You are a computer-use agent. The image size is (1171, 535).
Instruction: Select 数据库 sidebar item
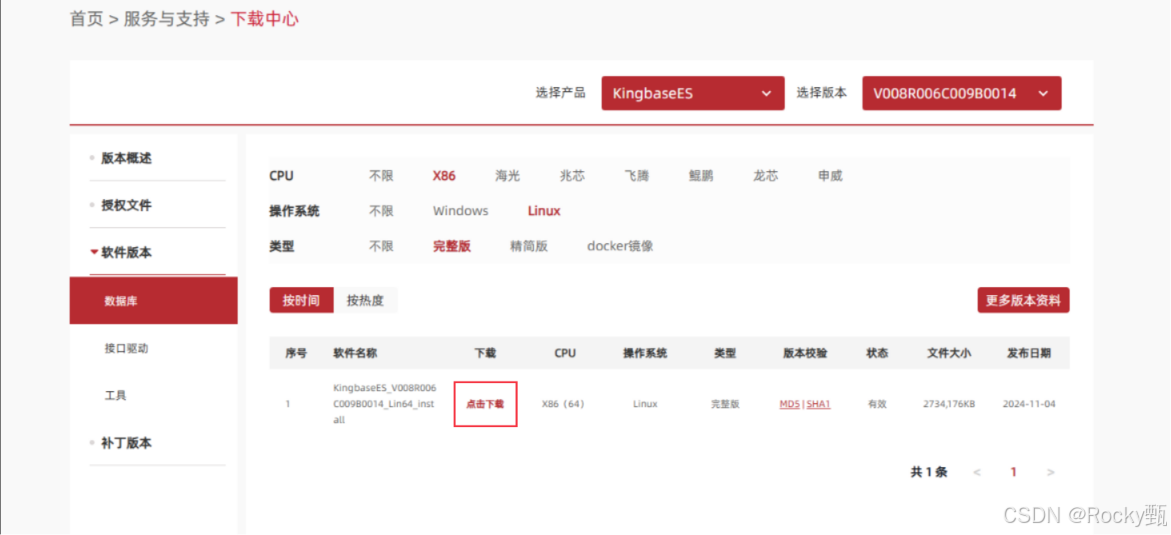pos(154,300)
